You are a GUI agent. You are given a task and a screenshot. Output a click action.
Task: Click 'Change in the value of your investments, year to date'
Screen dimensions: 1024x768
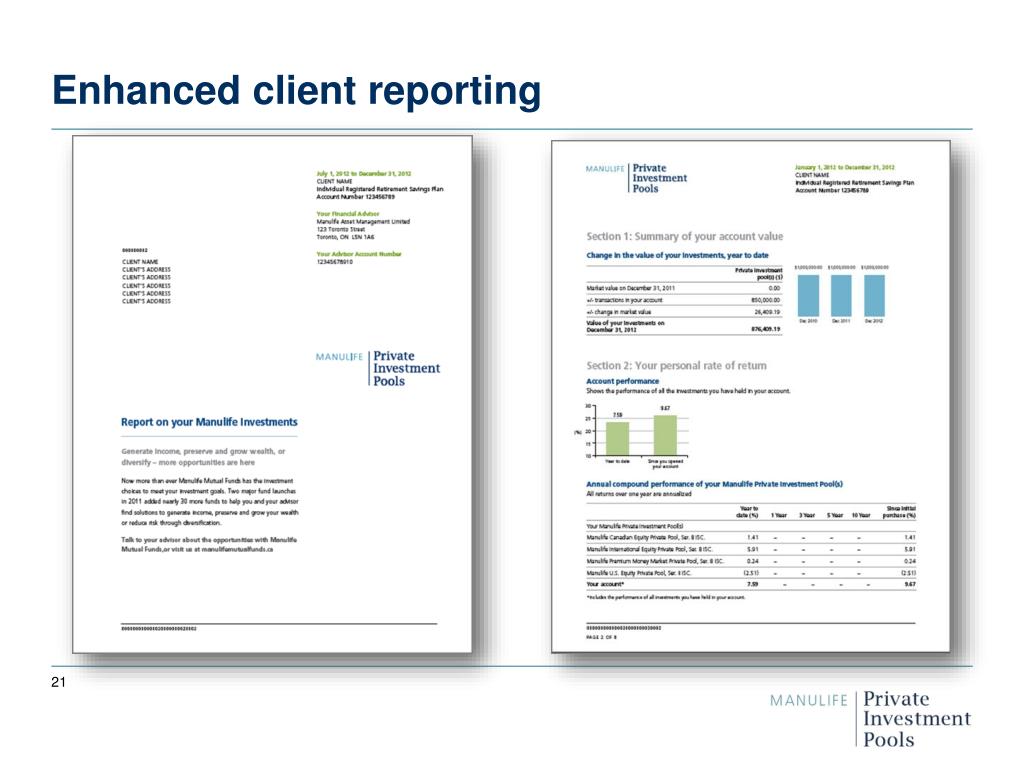tap(677, 255)
